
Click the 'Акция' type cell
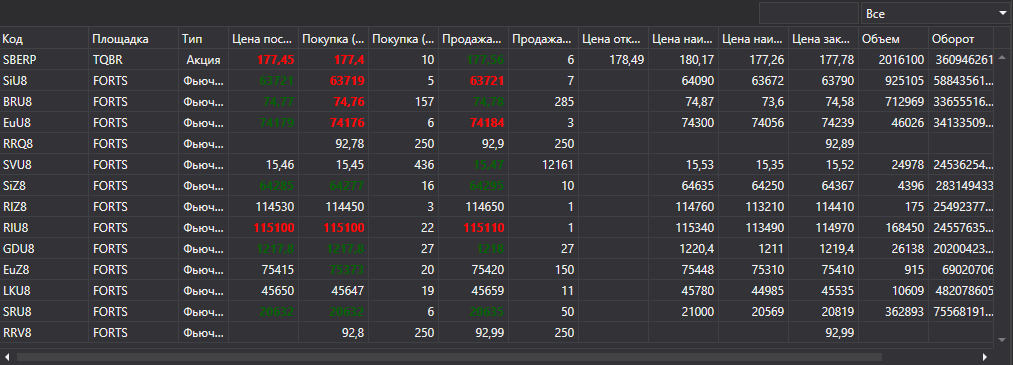coord(204,60)
